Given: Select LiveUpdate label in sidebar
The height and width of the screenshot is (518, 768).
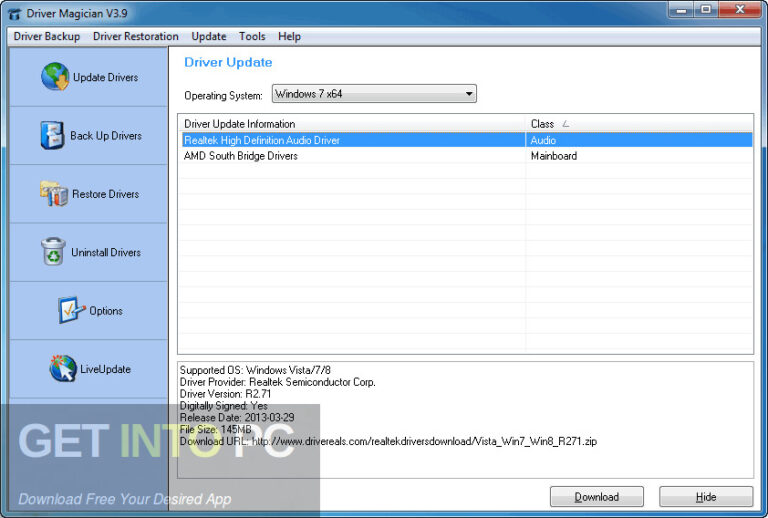Looking at the screenshot, I should click(105, 369).
